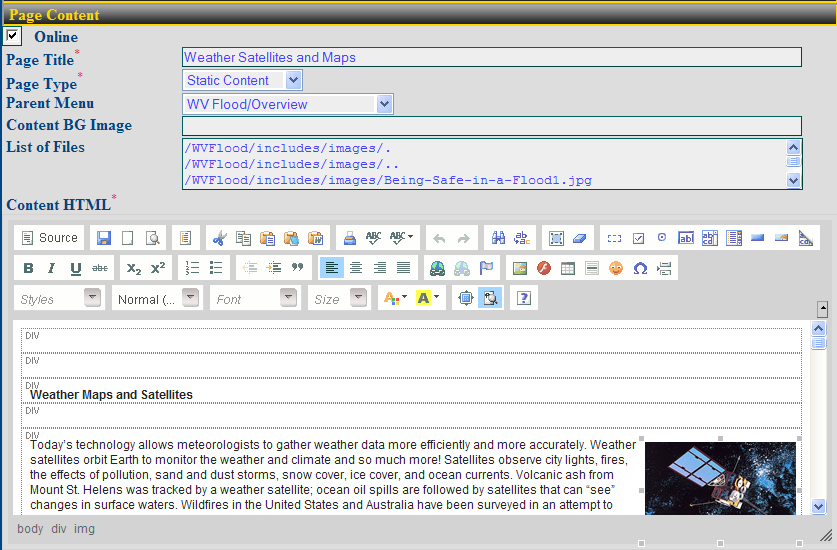Click the Save icon in editor toolbar
The image size is (837, 550).
pos(104,238)
